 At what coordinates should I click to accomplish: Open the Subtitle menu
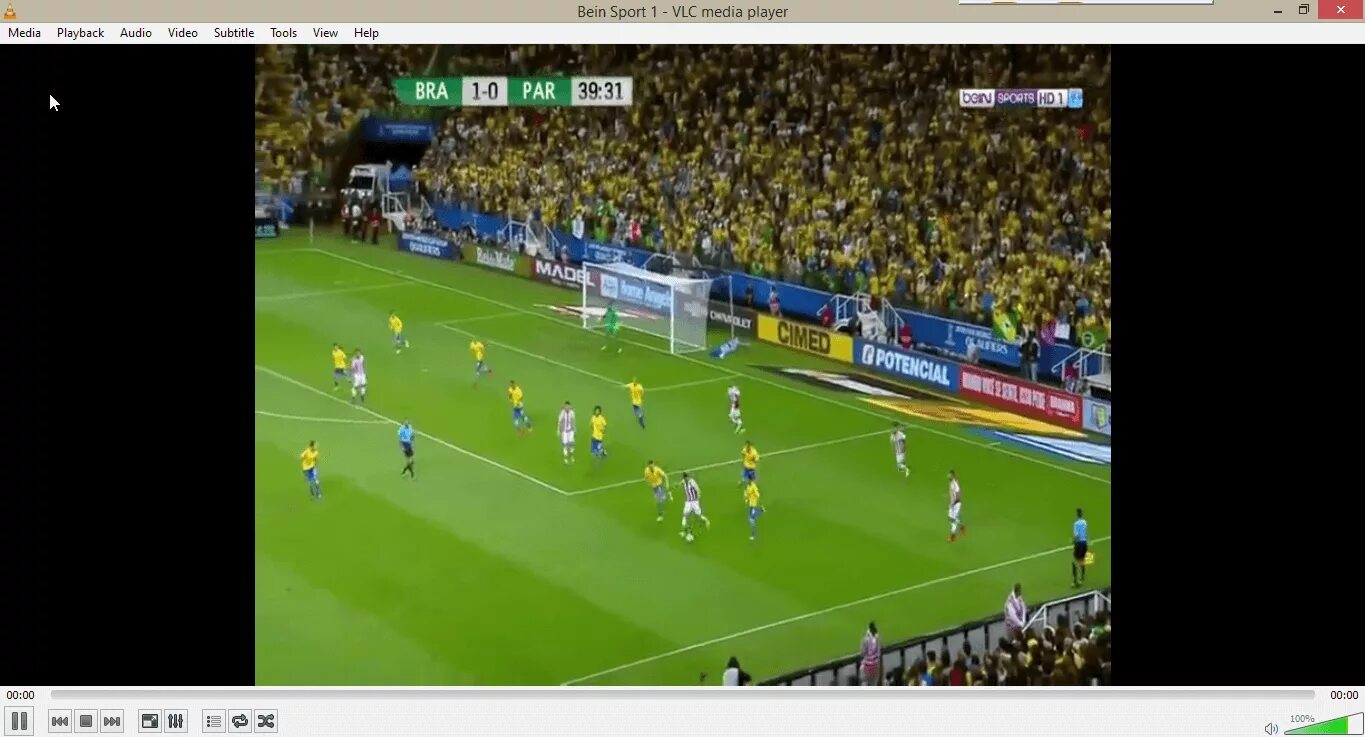[x=233, y=32]
